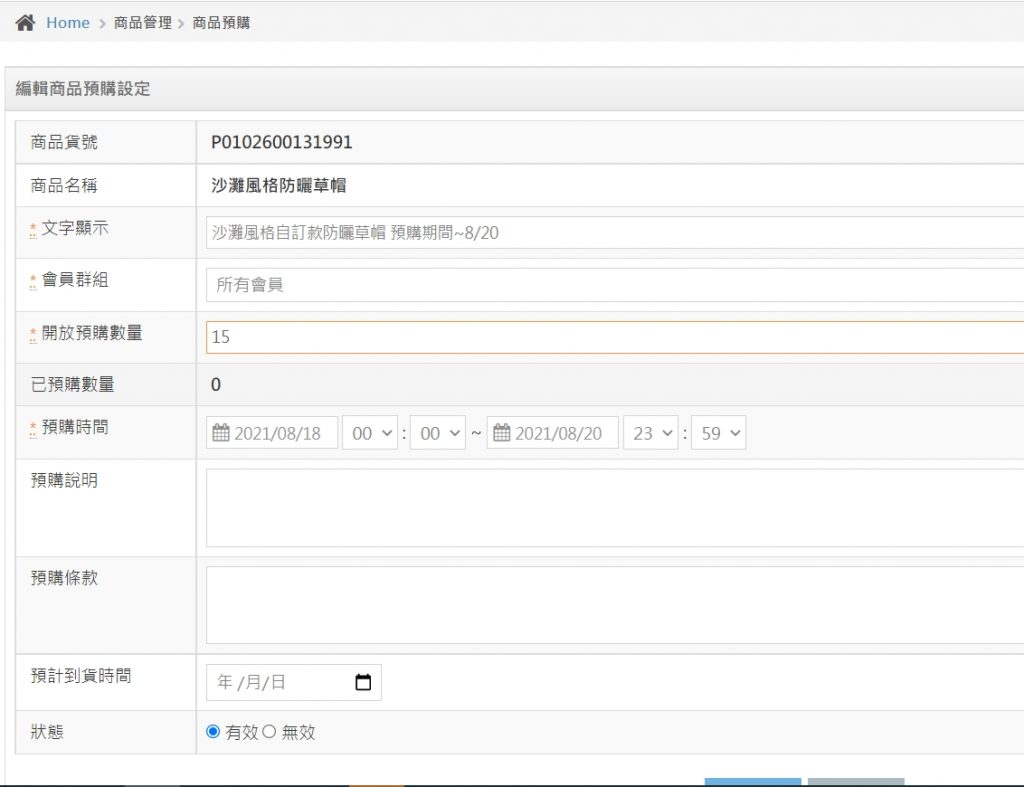Screen dimensions: 1024x787
Task: Open the end hour dropdown showing 23
Action: tap(651, 433)
